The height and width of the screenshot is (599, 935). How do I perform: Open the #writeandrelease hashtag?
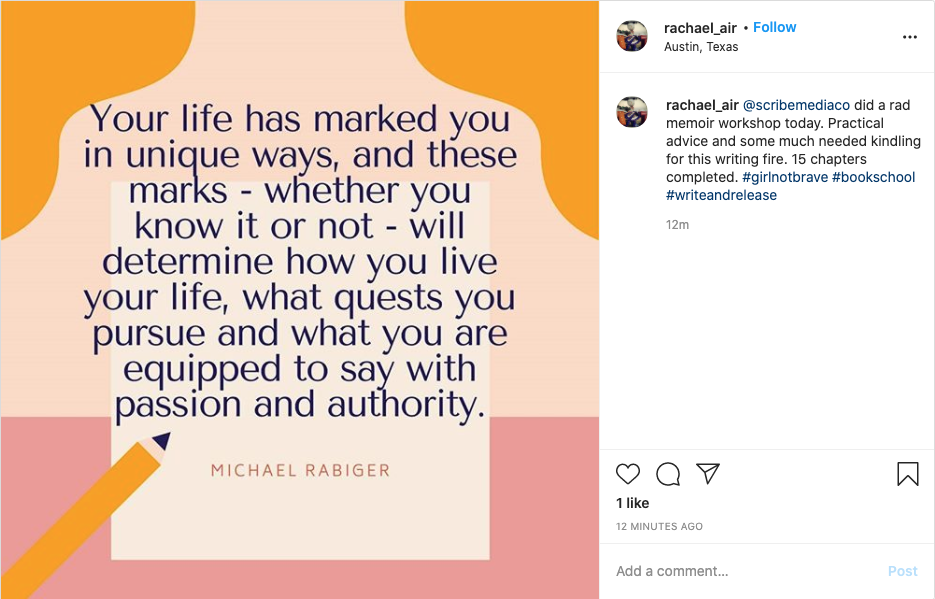coord(721,195)
